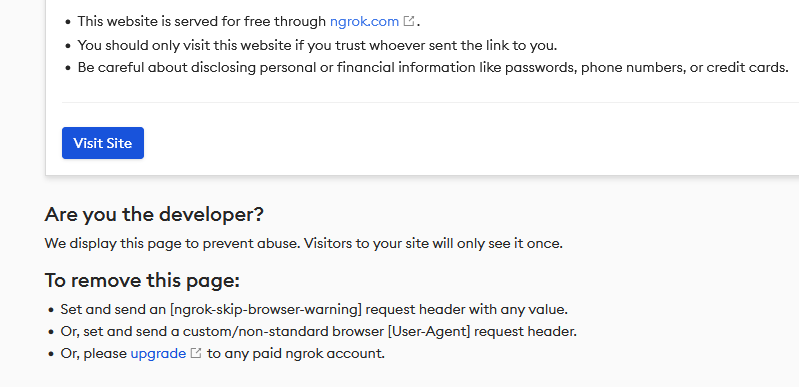
Task: Click the external-link icon beside ngrok.com
Action: click(x=409, y=21)
